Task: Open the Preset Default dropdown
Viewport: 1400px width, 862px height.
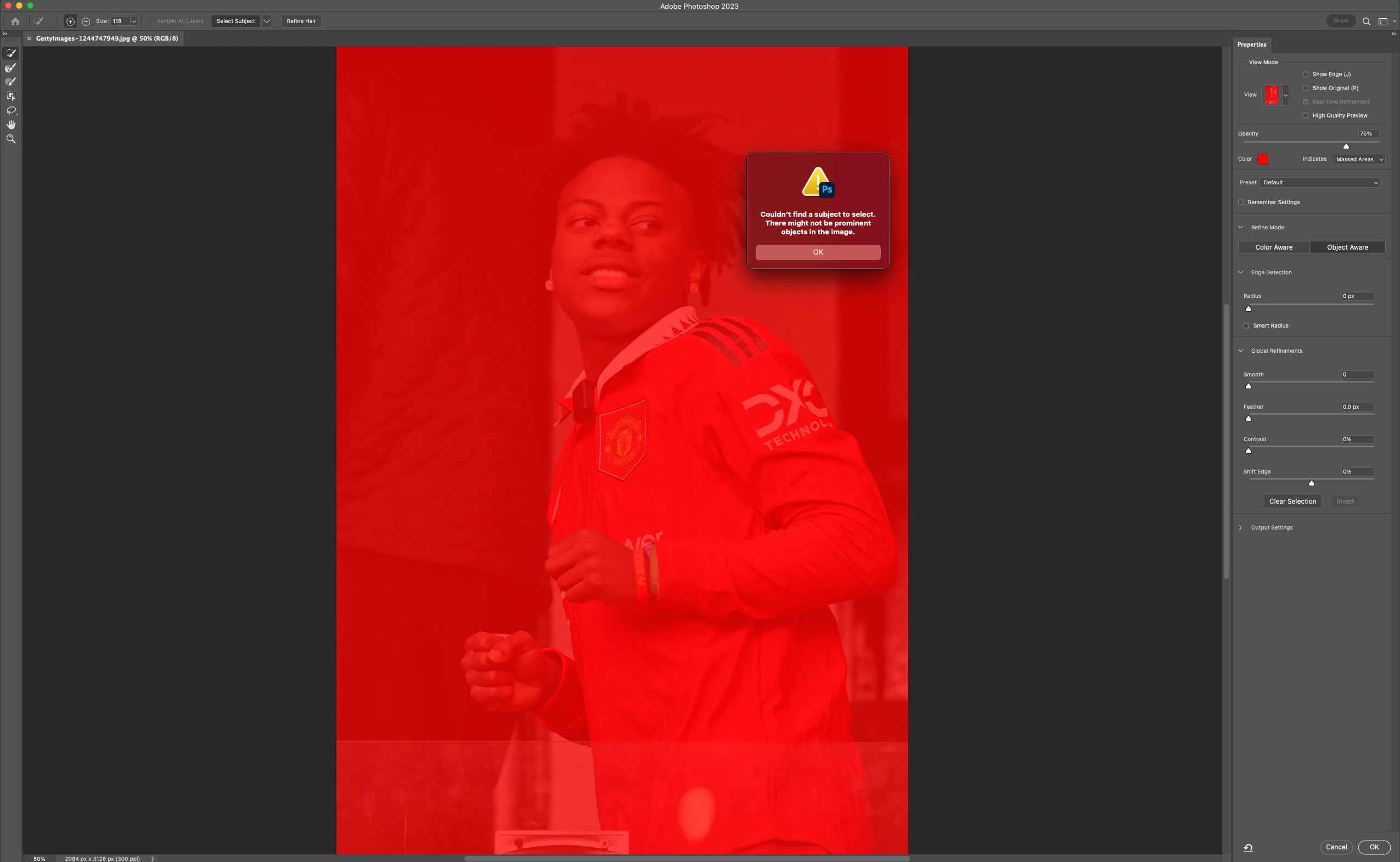Action: tap(1320, 182)
